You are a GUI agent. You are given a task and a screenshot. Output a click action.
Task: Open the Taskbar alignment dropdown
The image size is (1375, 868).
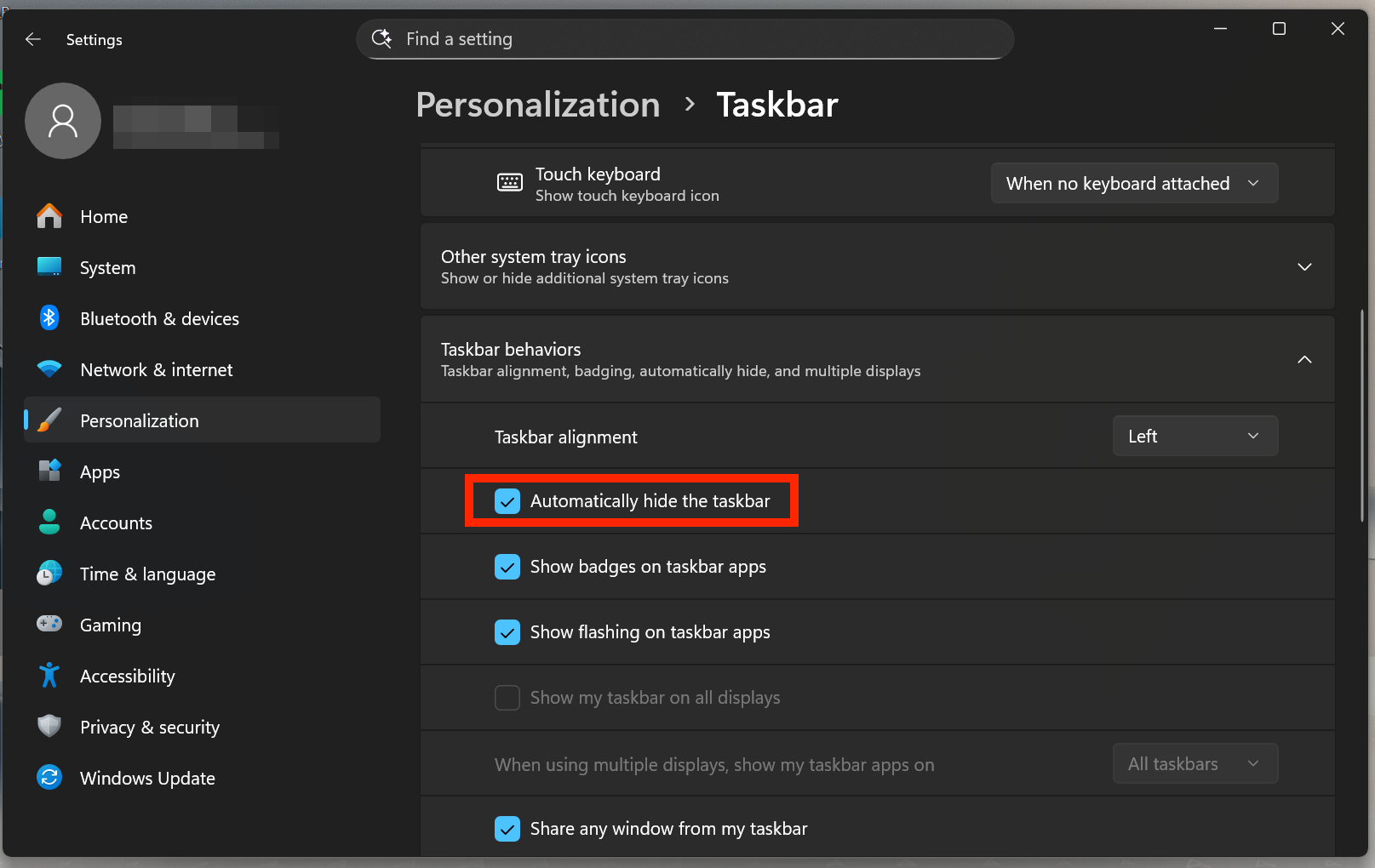coord(1195,437)
